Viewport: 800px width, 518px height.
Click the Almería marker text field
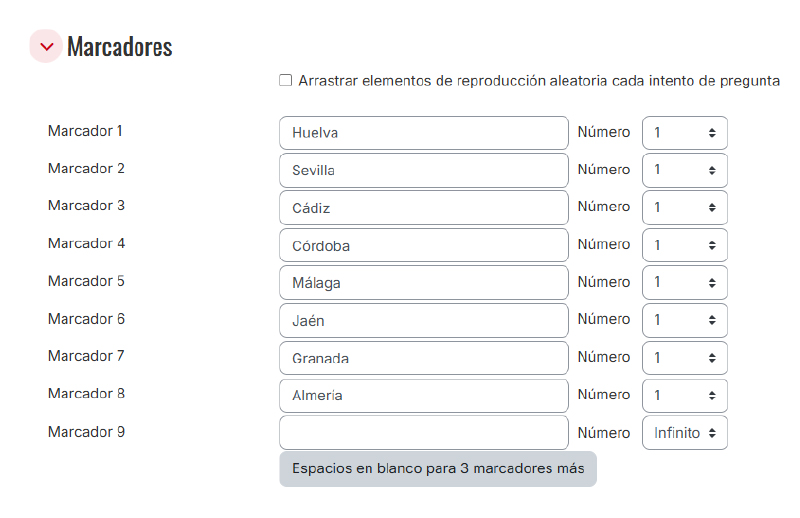click(x=423, y=396)
